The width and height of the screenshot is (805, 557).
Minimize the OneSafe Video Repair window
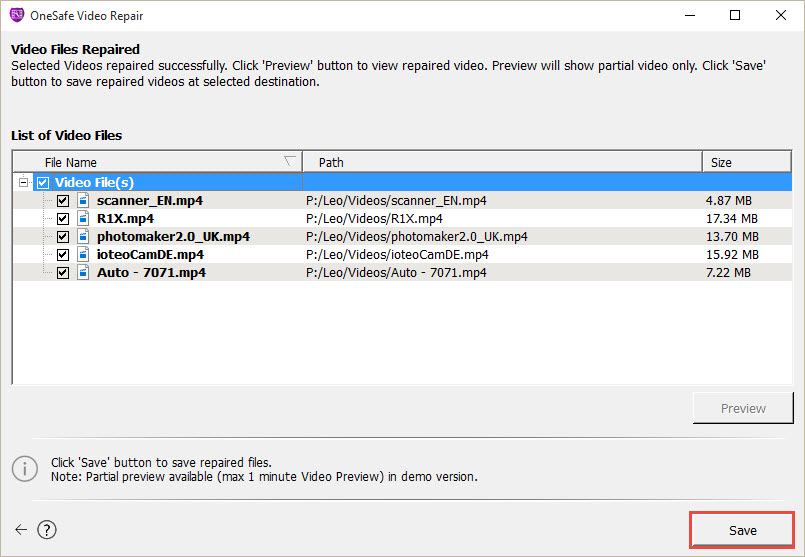coord(689,15)
